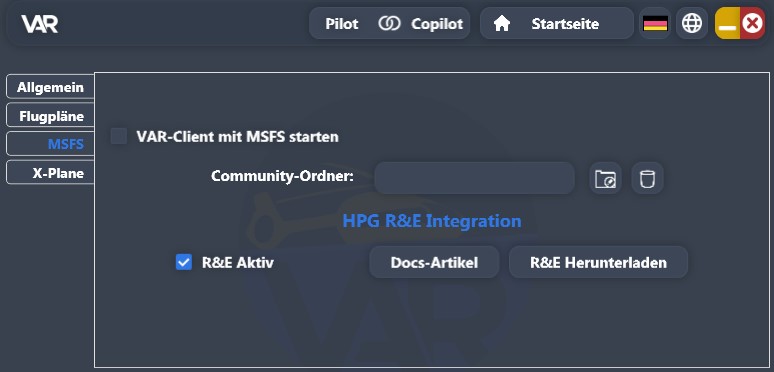This screenshot has height=372, width=774.
Task: Select the German flag language icon
Action: pos(656,23)
